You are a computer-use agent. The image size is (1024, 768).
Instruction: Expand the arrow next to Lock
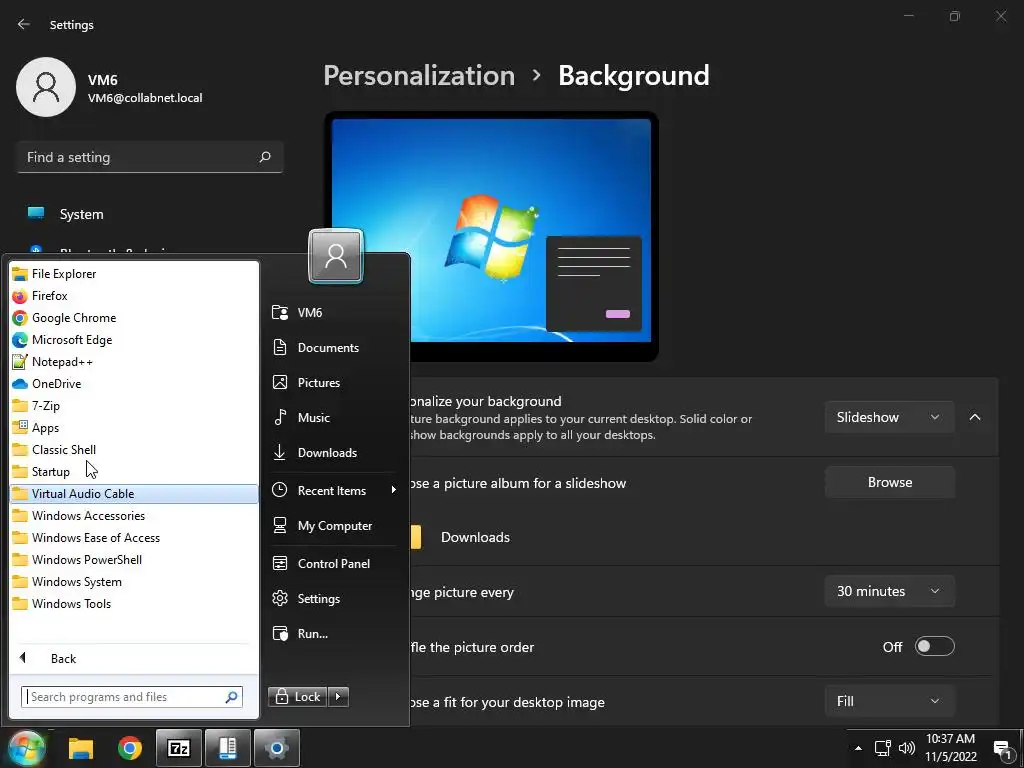[338, 697]
